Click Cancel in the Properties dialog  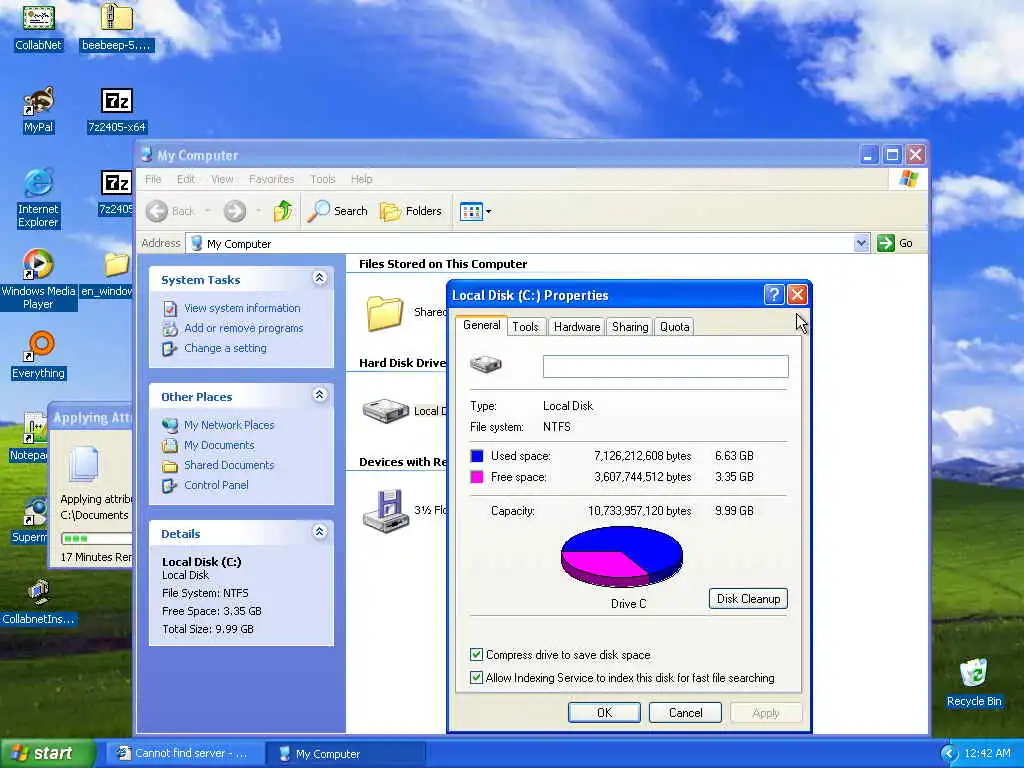[x=685, y=712]
